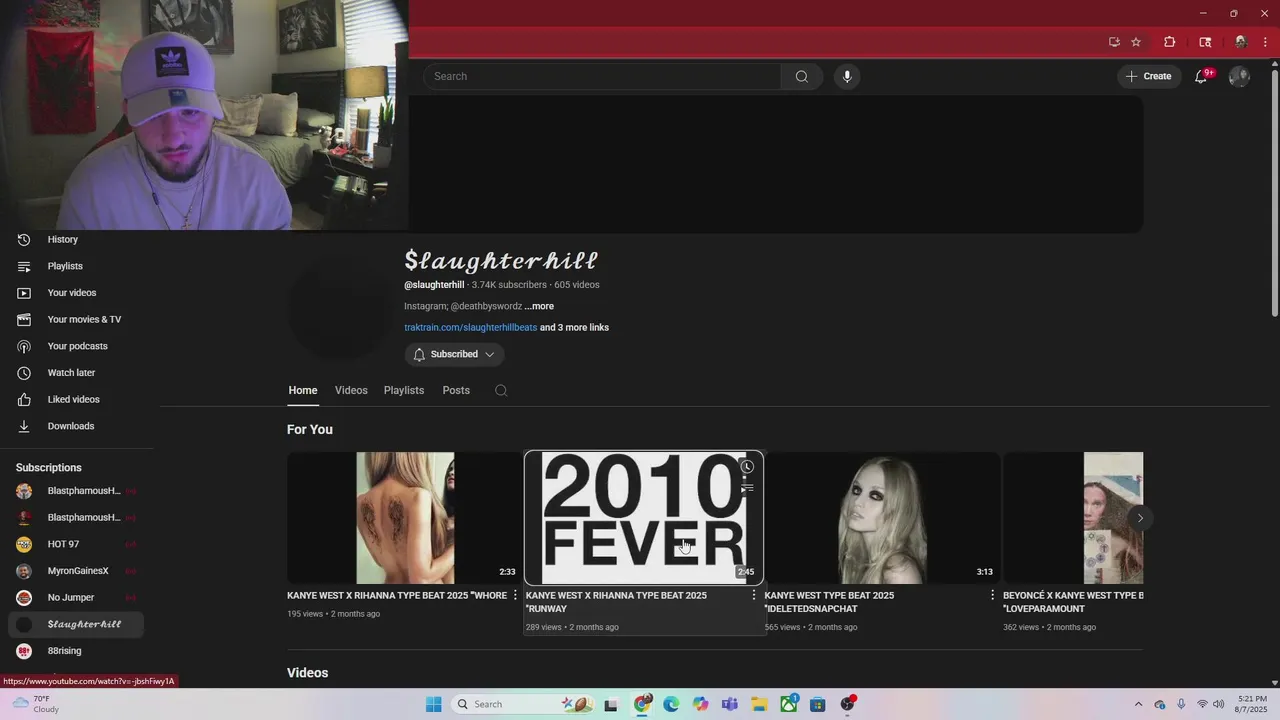The image size is (1280, 720).
Task: Open 'LOVEPARAMOUNT' Beyoncé x Kanye video title
Action: (x=1073, y=602)
